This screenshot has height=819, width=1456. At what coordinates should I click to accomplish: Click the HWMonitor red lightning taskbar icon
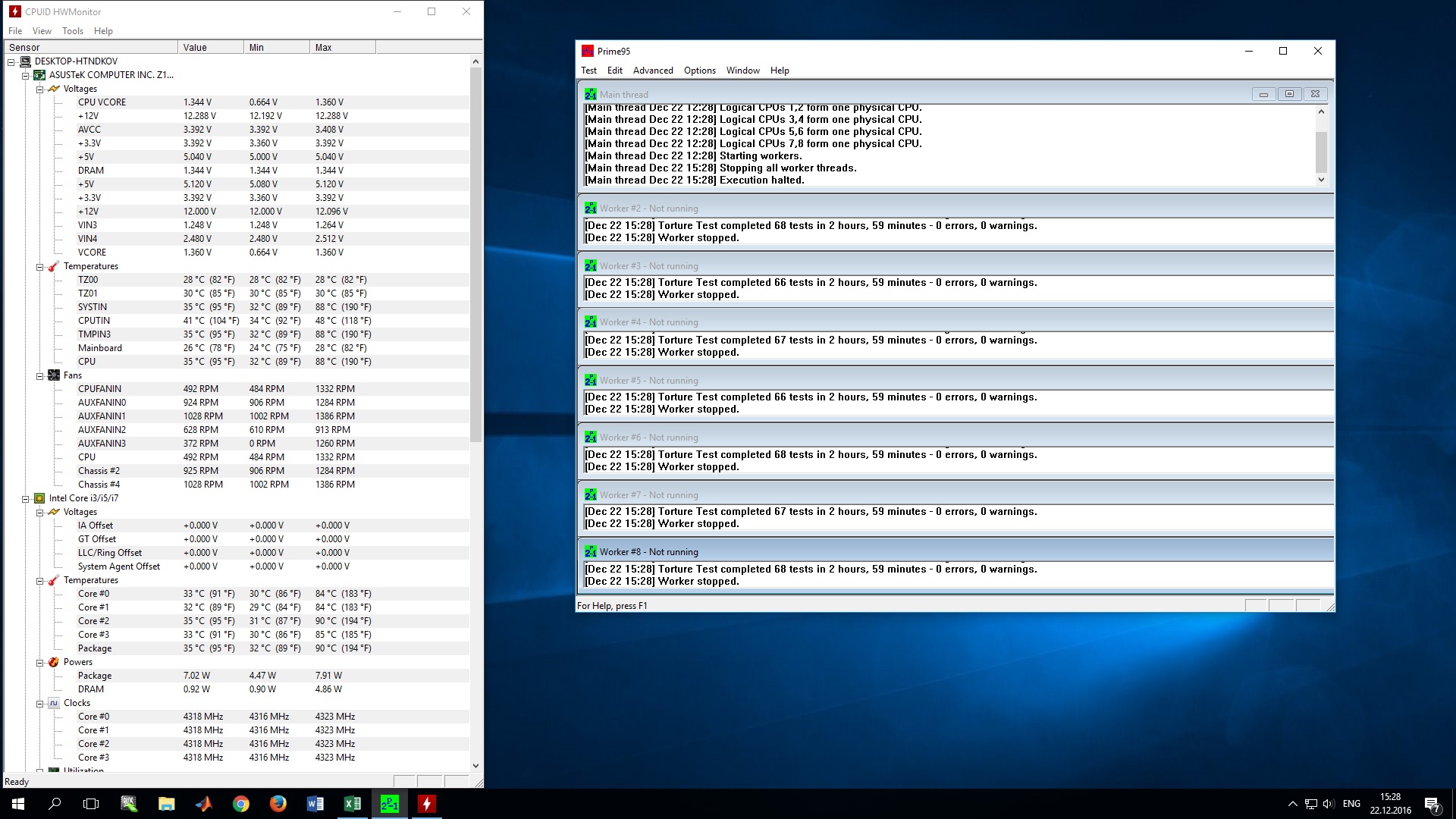coord(426,804)
